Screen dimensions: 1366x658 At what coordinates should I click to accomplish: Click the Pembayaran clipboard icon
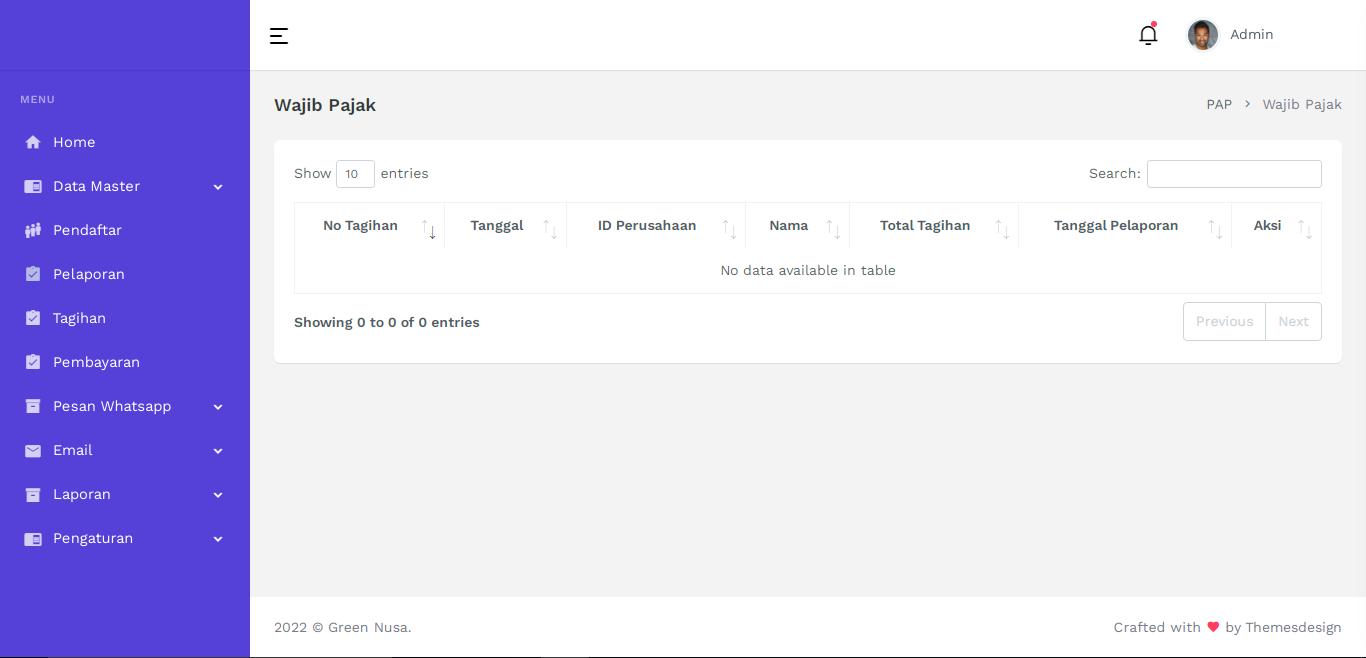click(x=33, y=362)
